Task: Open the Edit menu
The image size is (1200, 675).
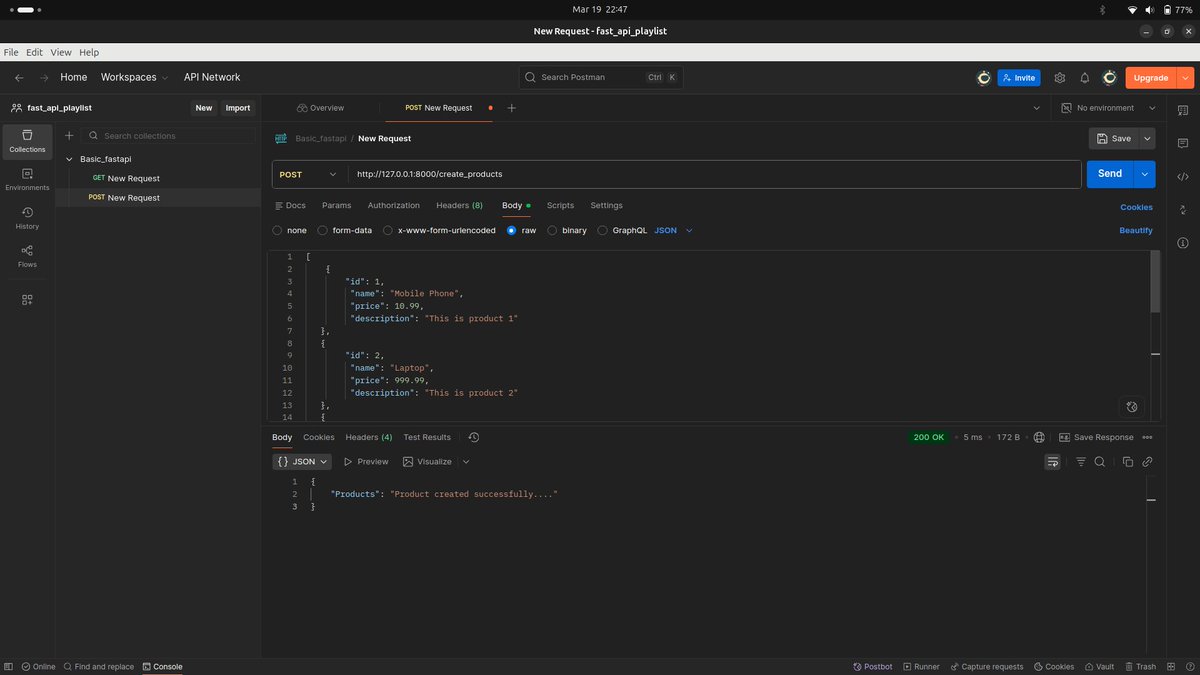Action: 34,52
